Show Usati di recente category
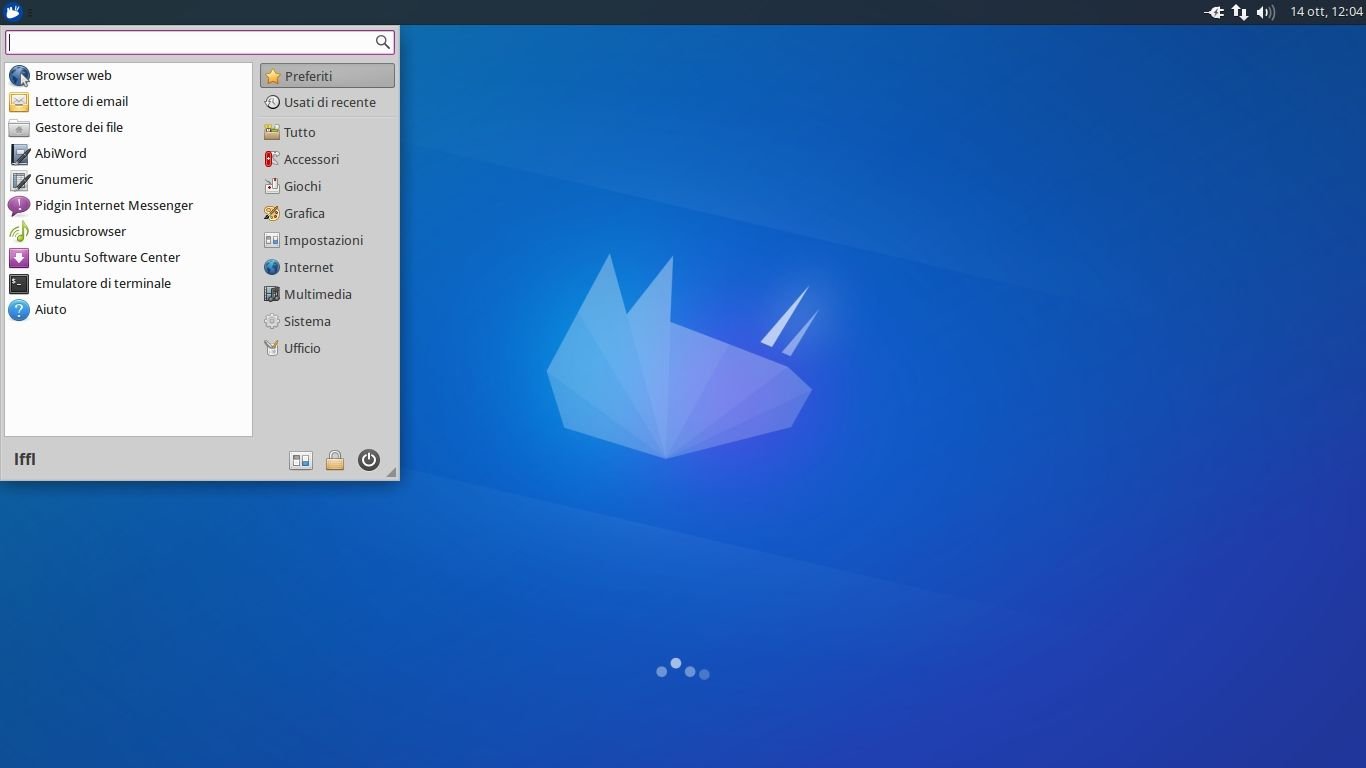The height and width of the screenshot is (768, 1366). 328,103
